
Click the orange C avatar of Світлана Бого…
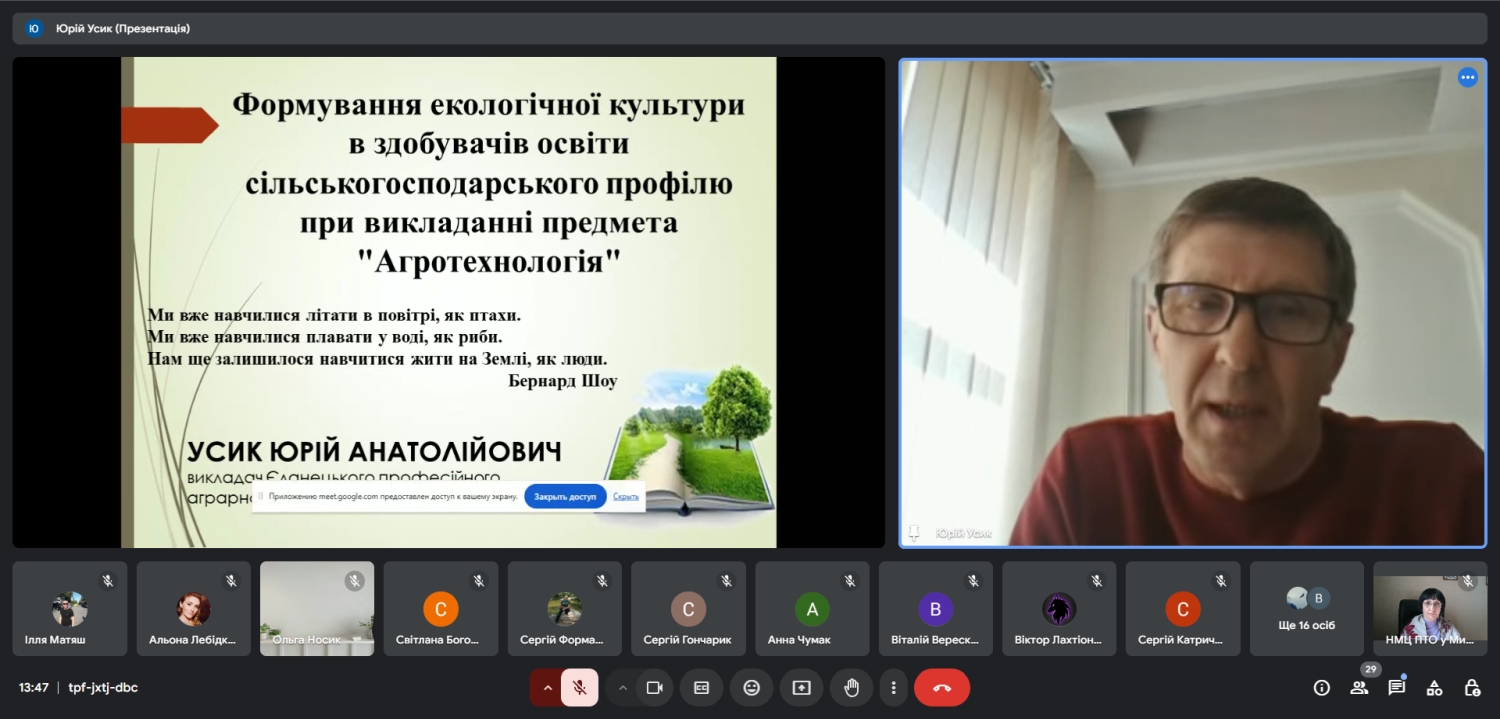pyautogui.click(x=441, y=608)
